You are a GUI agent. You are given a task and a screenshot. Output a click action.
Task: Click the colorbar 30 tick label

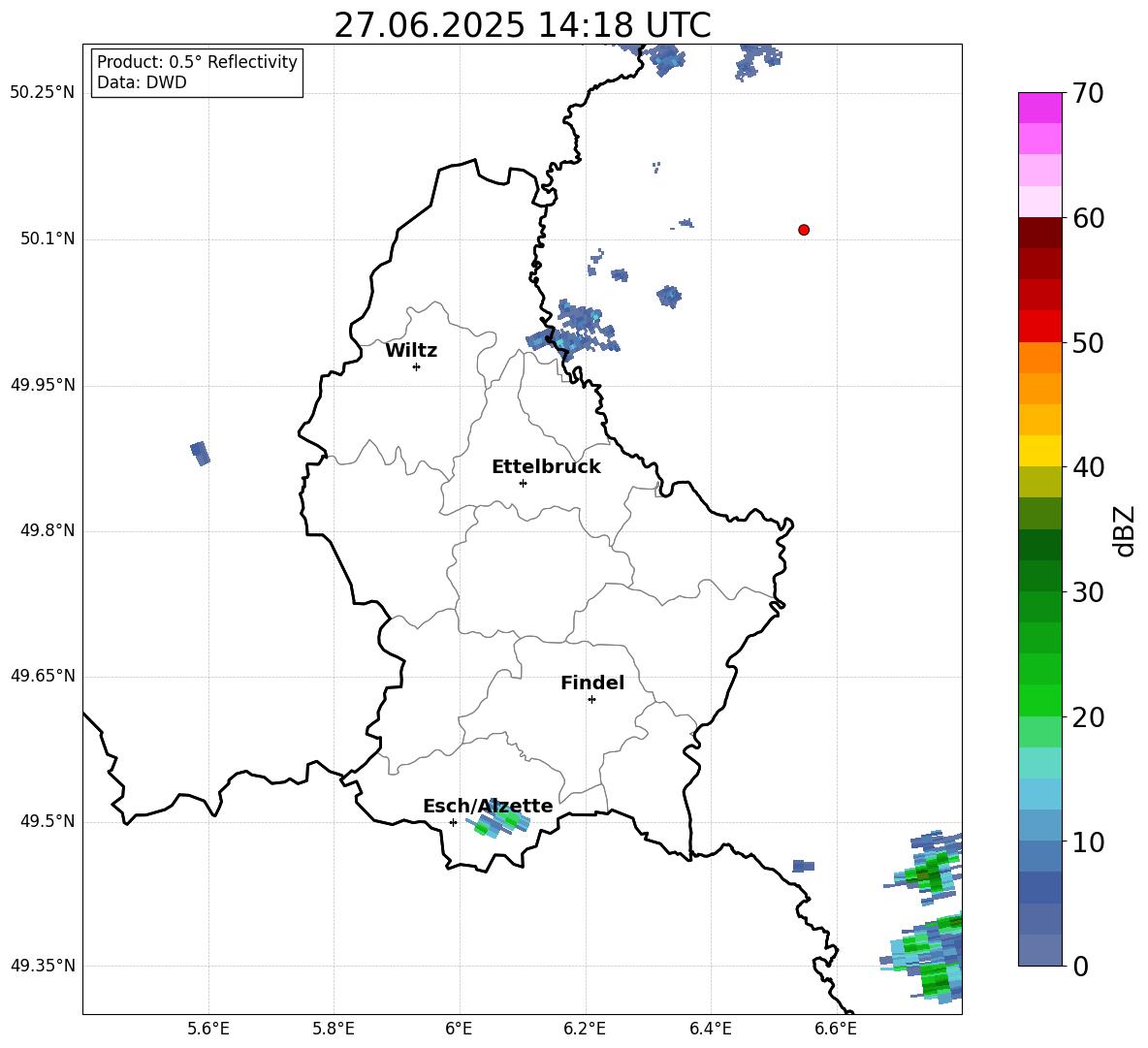tap(1088, 592)
